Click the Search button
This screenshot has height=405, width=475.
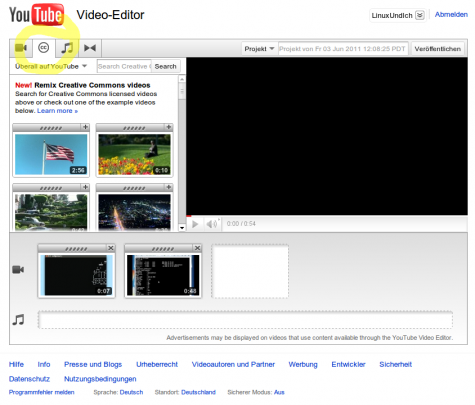click(165, 66)
